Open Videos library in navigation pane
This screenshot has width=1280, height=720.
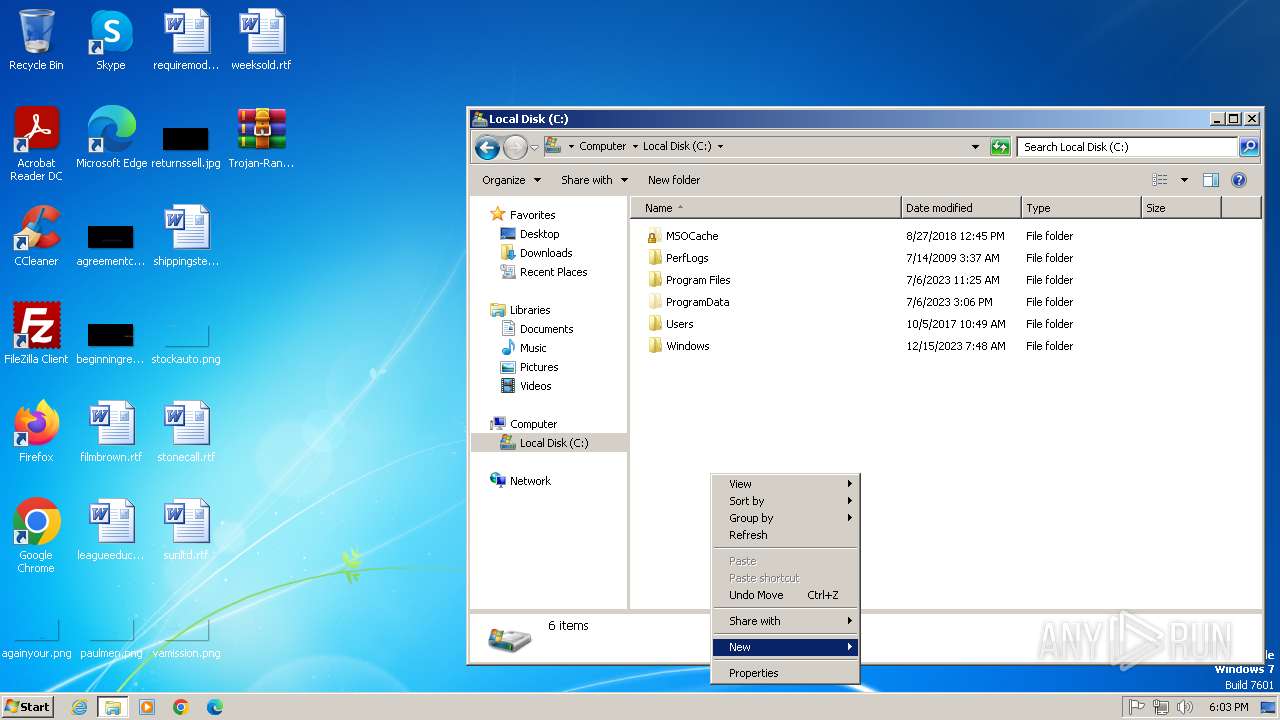526,386
